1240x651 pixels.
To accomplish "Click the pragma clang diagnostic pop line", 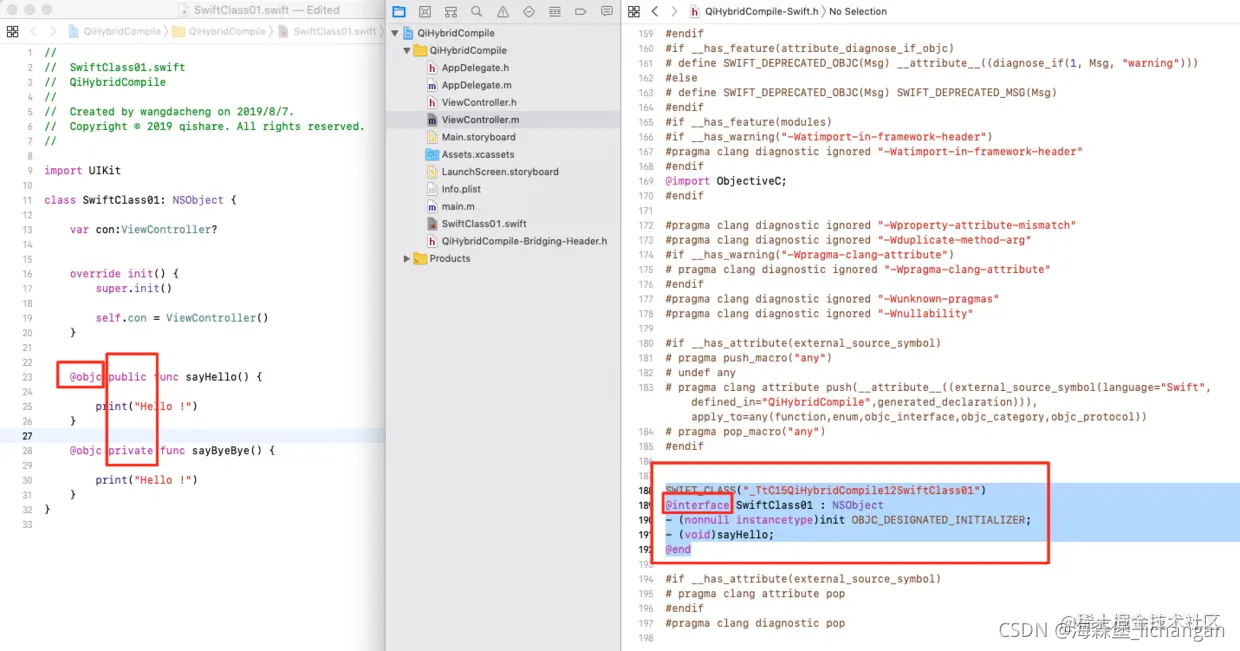I will click(x=755, y=623).
